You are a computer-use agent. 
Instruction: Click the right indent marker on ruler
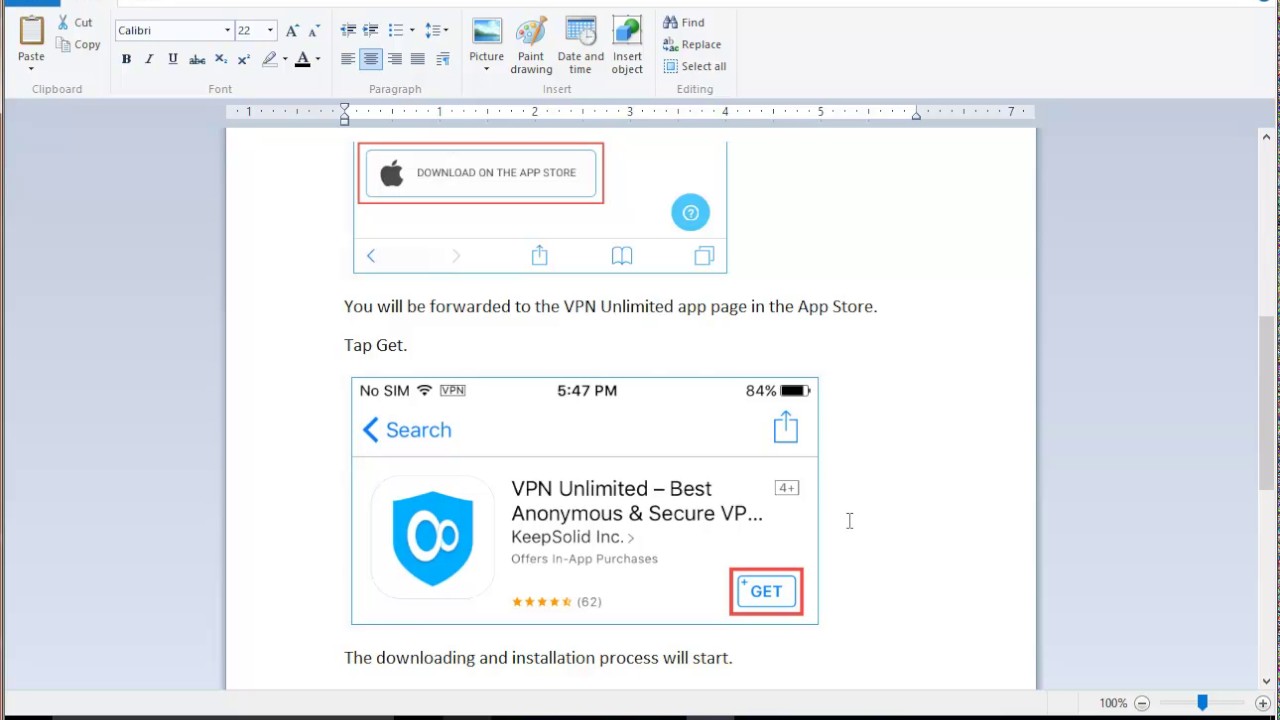coord(916,116)
